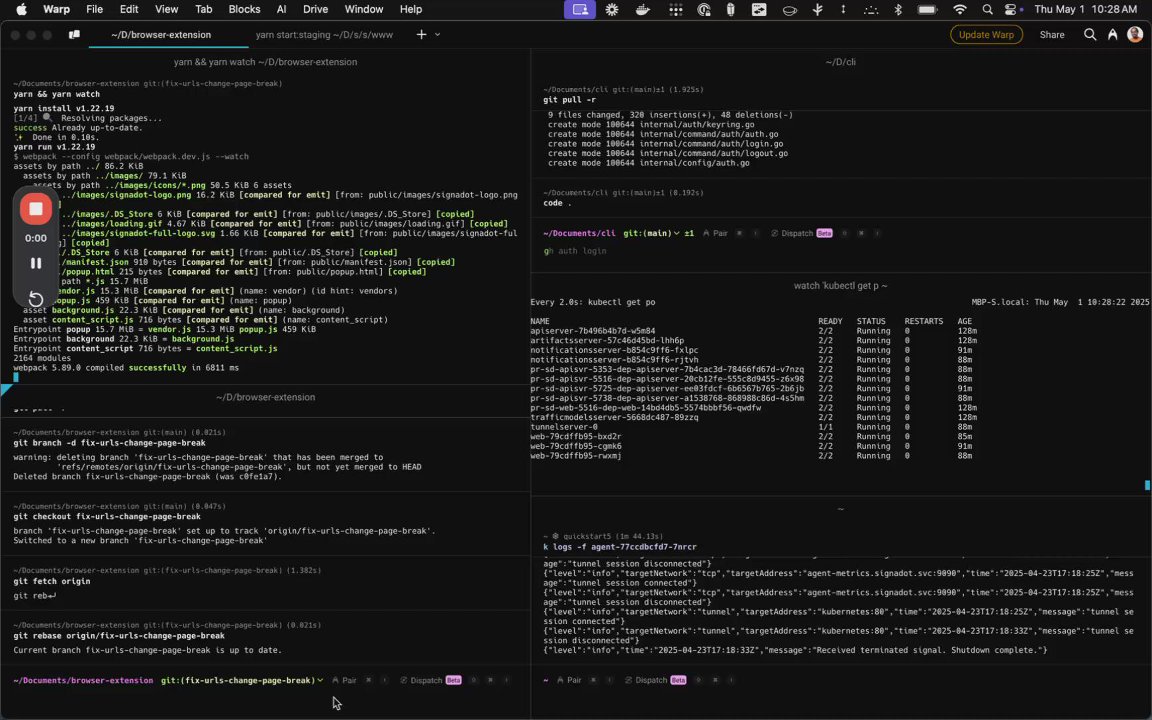Open the Warp AI icon next to search
This screenshot has height=720, width=1152.
click(x=1112, y=34)
